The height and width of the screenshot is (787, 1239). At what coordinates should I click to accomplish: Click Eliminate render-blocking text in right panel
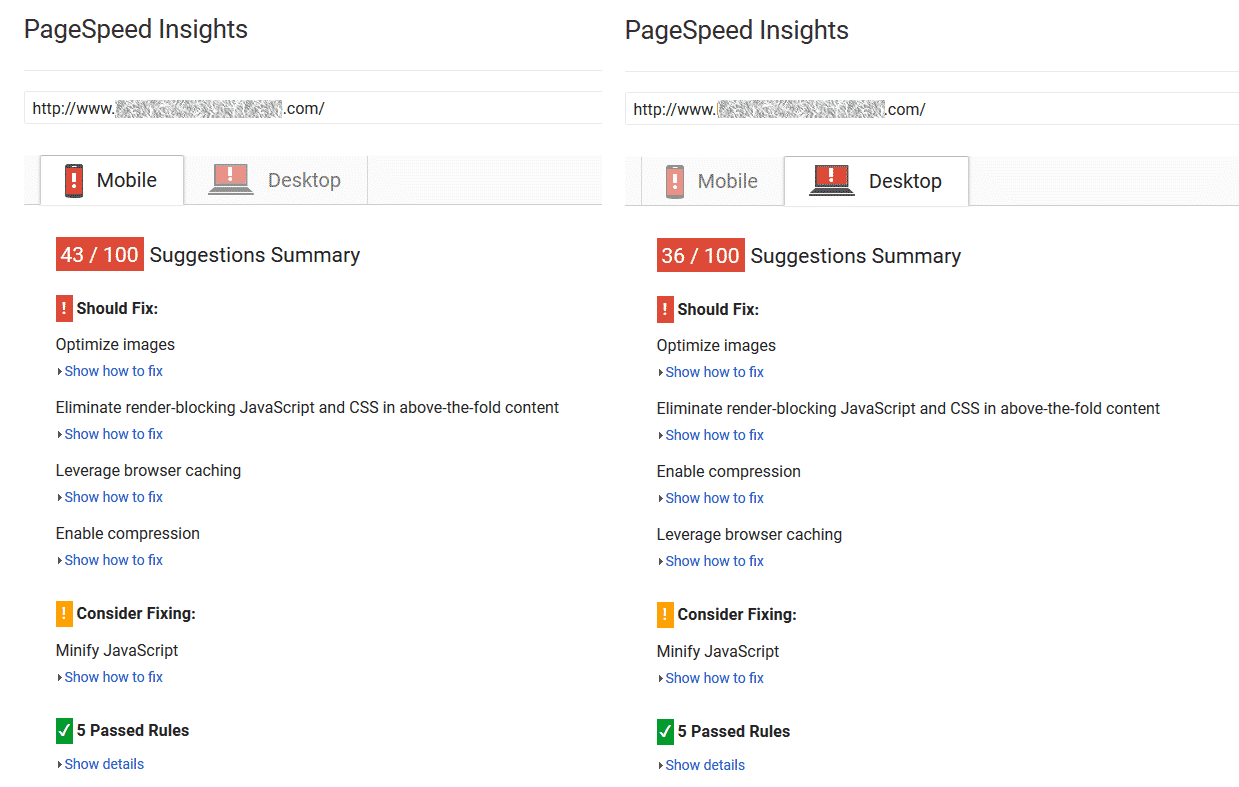tap(908, 409)
